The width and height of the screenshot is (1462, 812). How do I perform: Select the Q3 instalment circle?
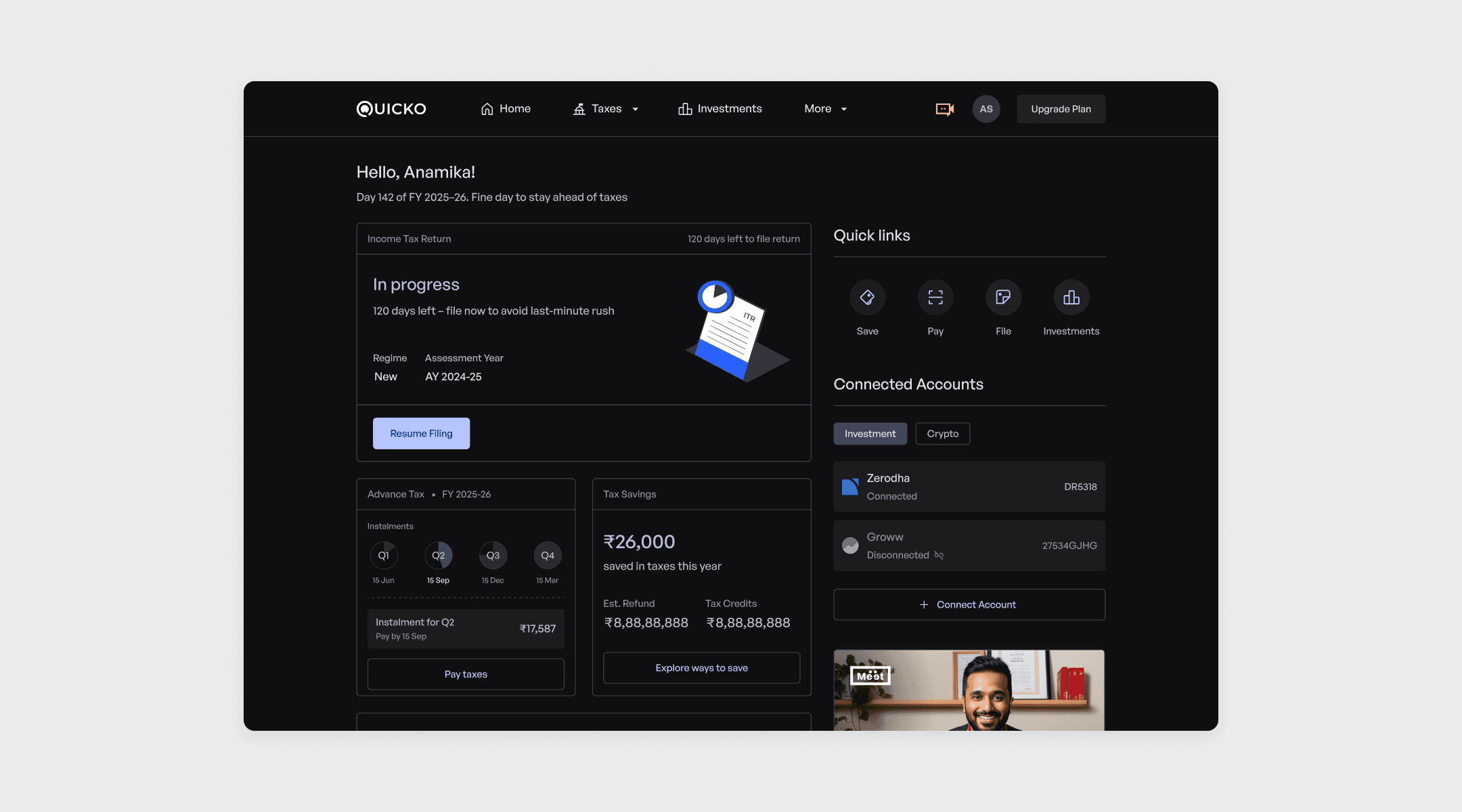click(x=493, y=556)
